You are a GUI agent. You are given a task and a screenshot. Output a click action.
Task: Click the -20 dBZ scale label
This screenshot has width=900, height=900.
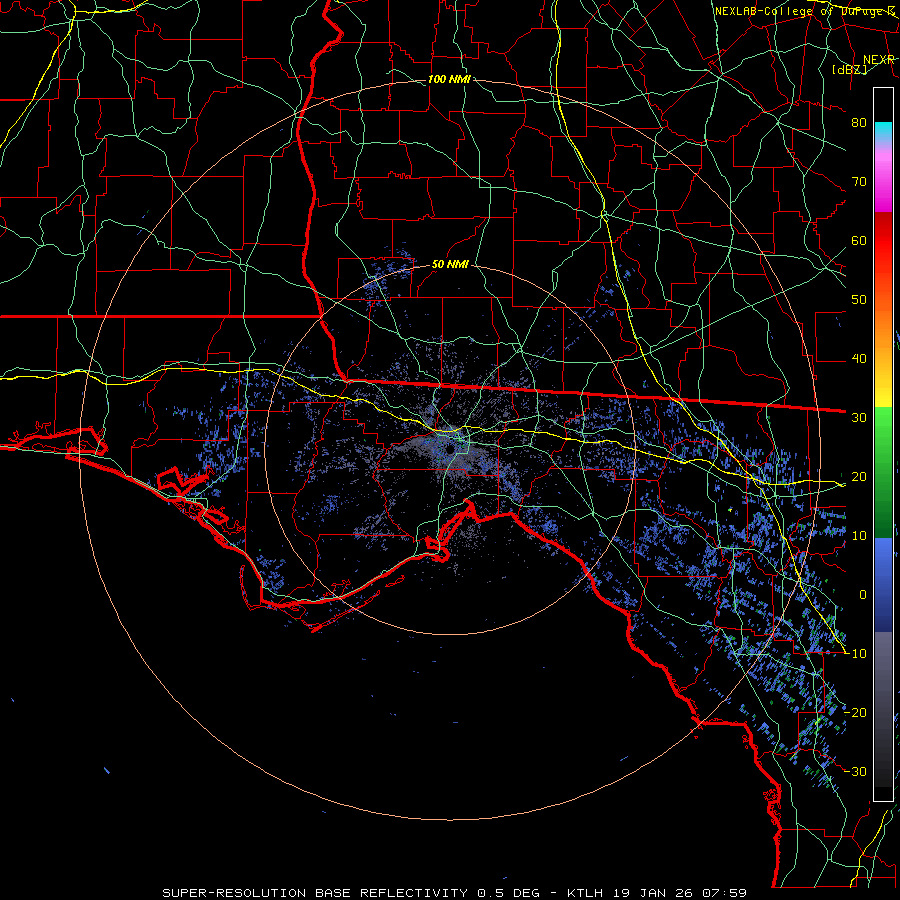click(x=856, y=712)
